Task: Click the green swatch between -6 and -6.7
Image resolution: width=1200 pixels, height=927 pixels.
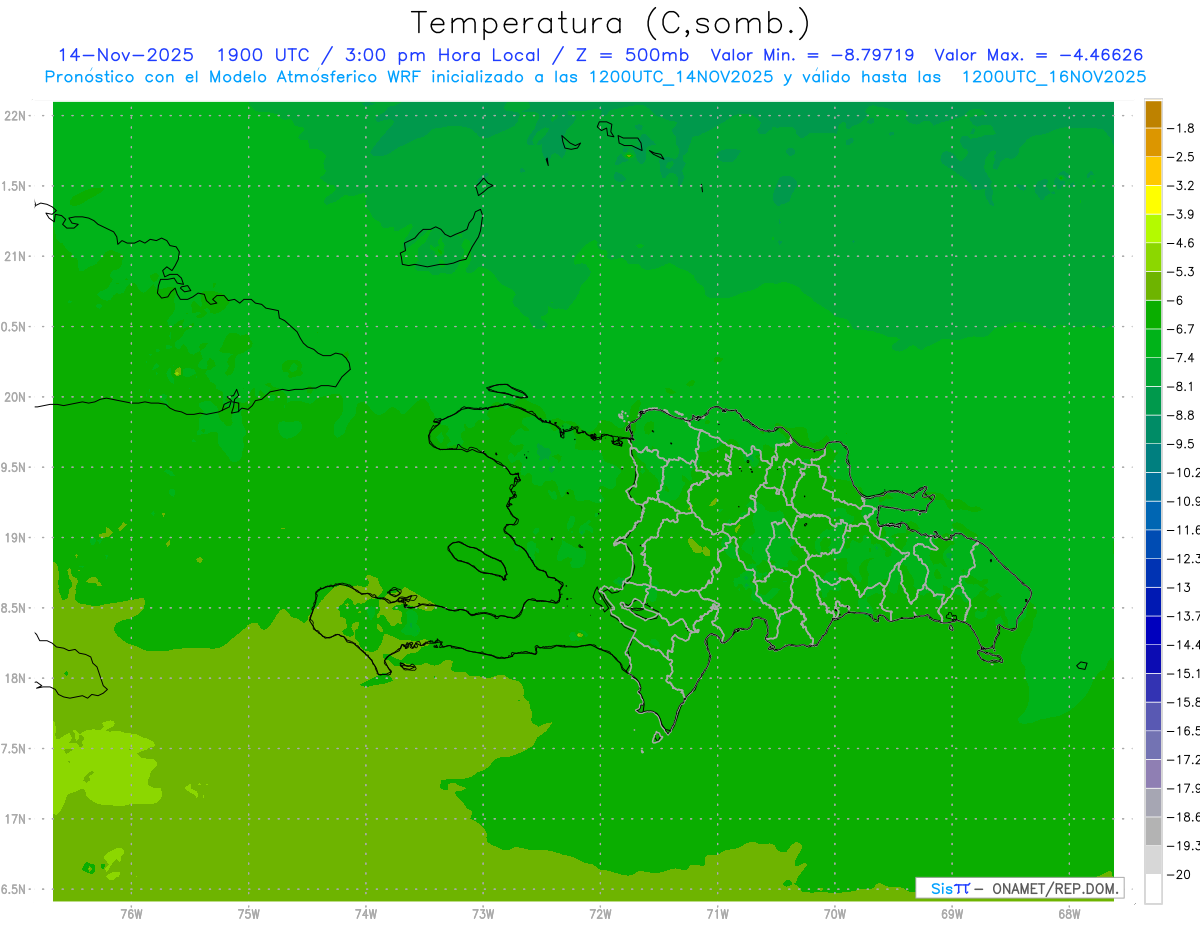Action: point(1153,314)
